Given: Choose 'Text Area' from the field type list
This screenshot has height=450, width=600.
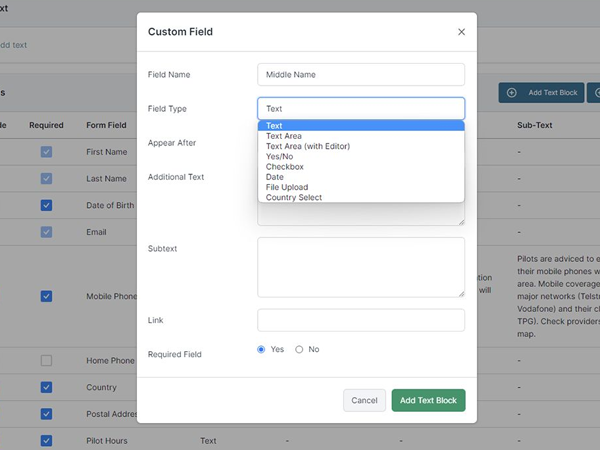Looking at the screenshot, I should 284,136.
